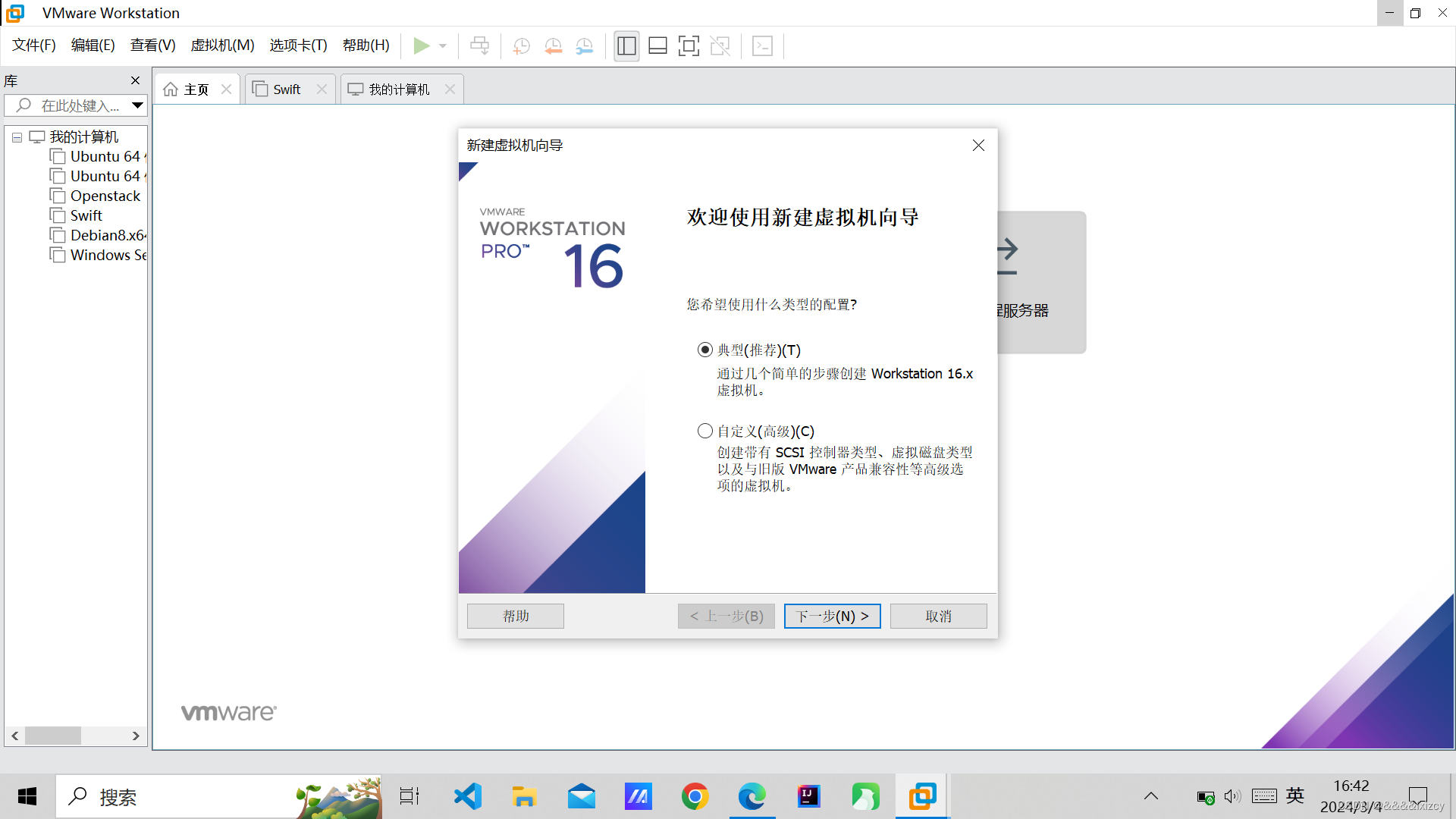Viewport: 1456px width, 819px height.
Task: Enter full screen mode icon
Action: (x=689, y=46)
